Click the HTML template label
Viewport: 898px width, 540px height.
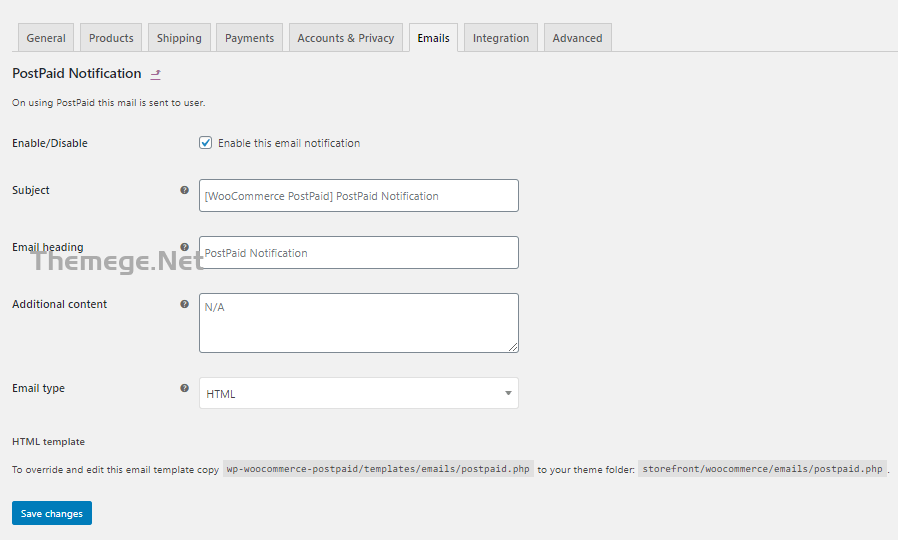[x=48, y=442]
